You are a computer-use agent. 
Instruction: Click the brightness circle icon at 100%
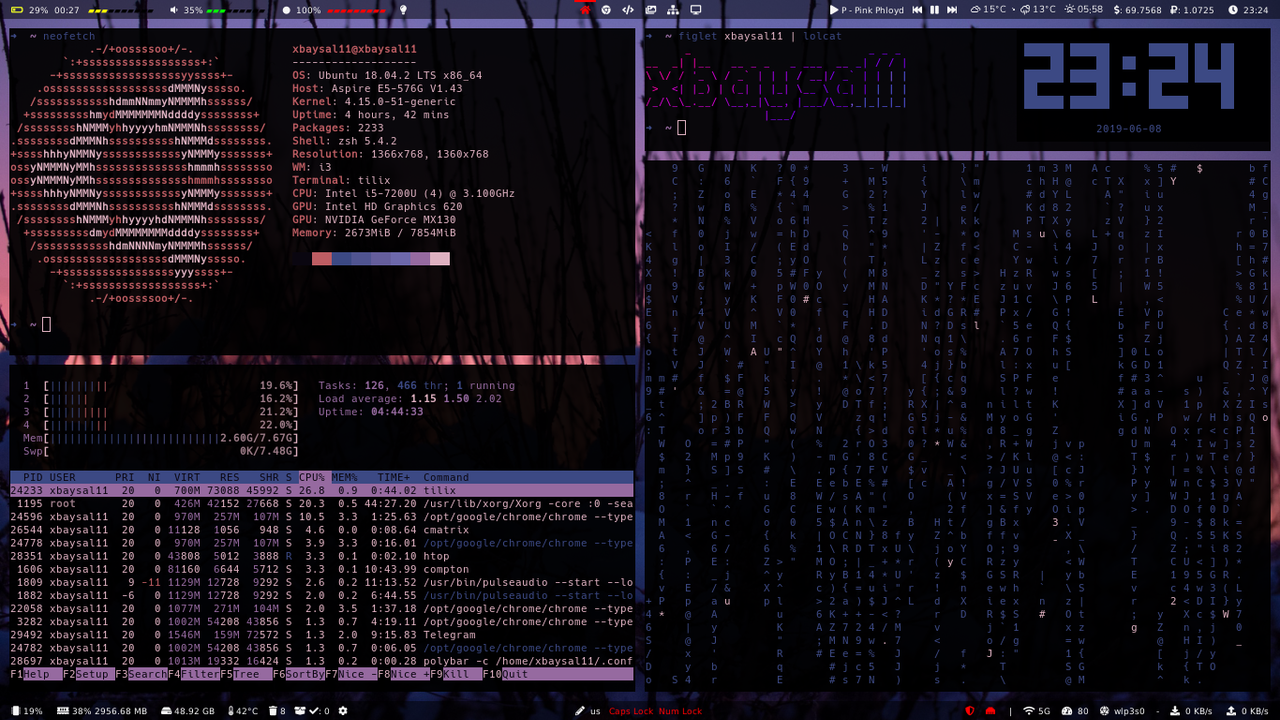click(288, 9)
